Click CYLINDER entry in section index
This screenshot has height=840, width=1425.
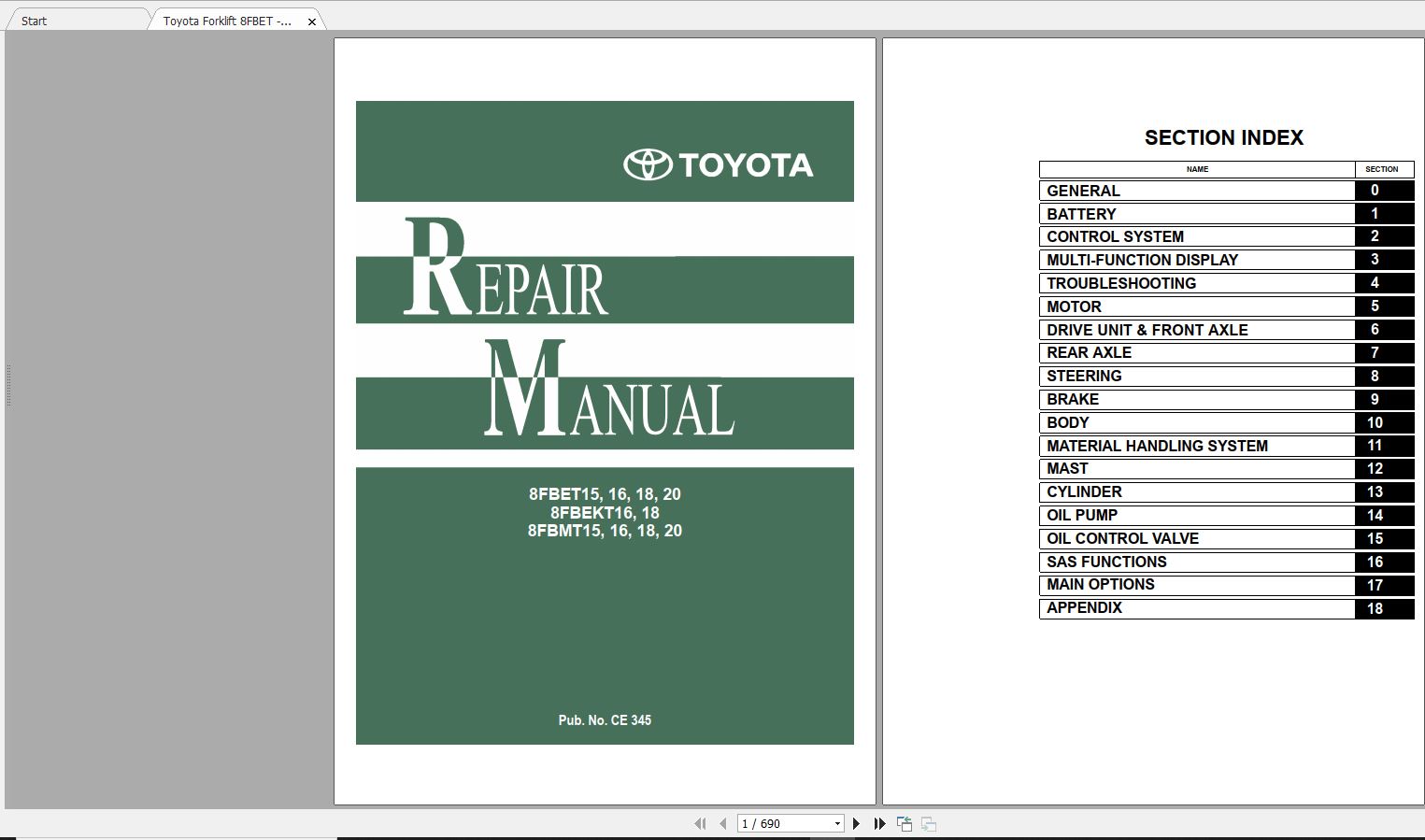(x=1197, y=491)
